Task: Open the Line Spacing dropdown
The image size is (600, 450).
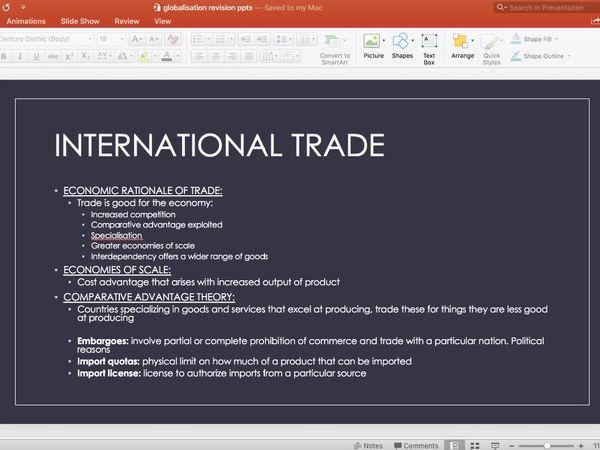Action: [x=284, y=39]
